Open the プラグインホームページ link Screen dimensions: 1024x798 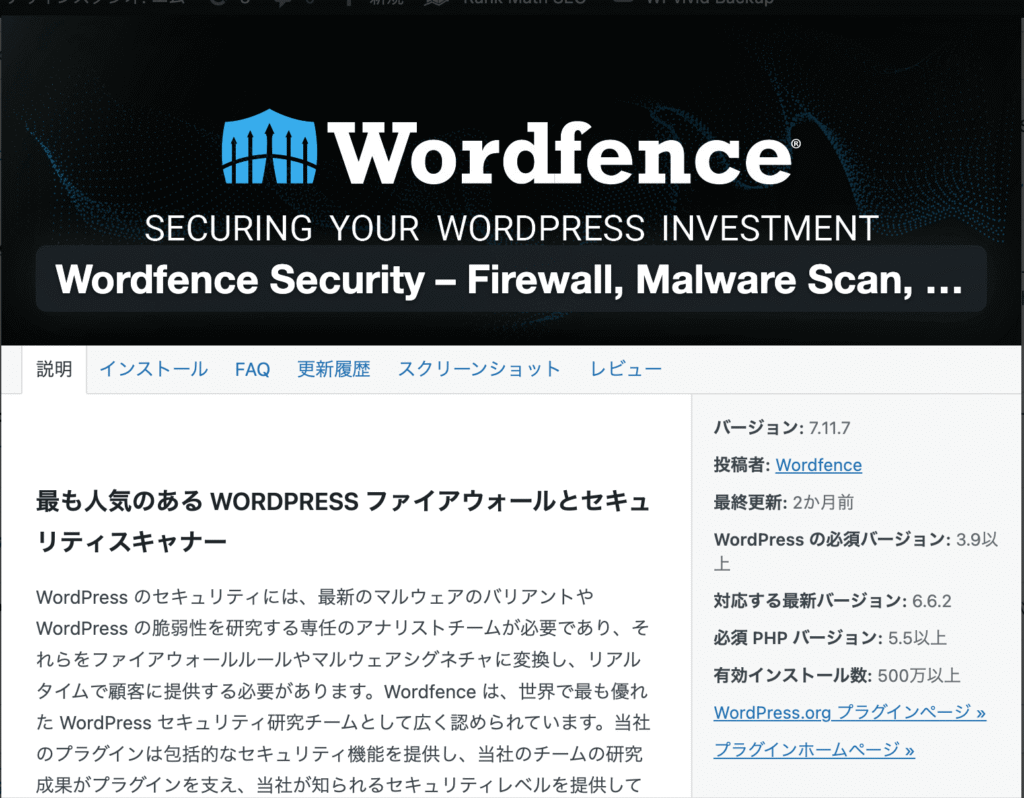click(814, 750)
